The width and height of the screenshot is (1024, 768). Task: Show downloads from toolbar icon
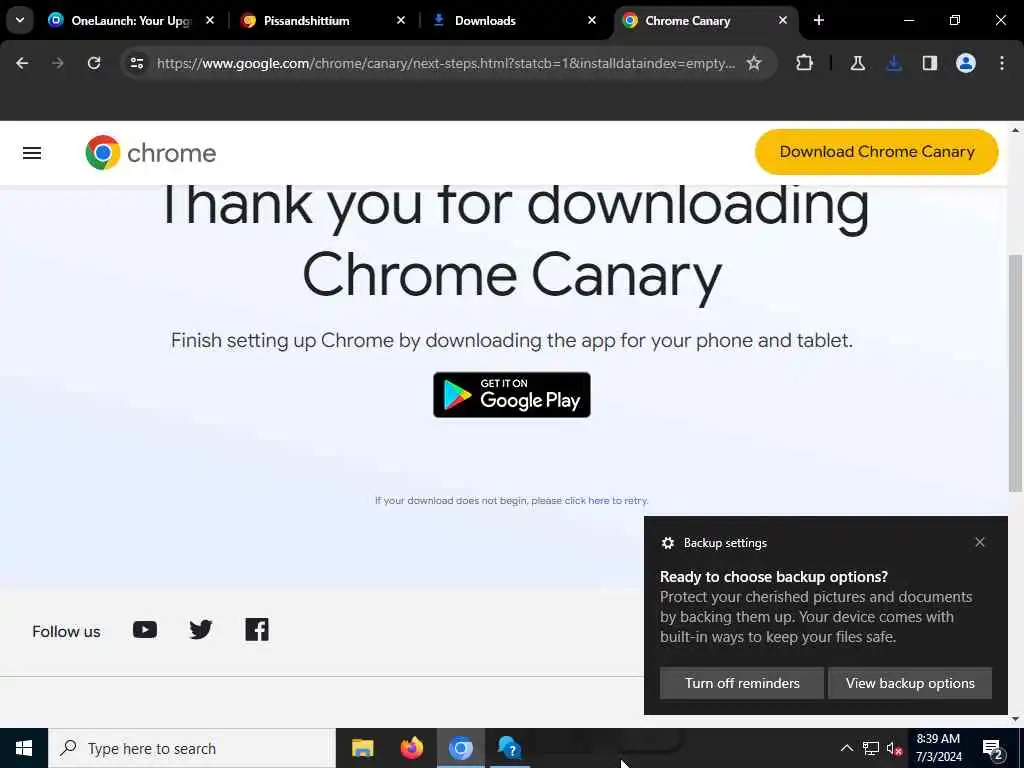pos(894,63)
